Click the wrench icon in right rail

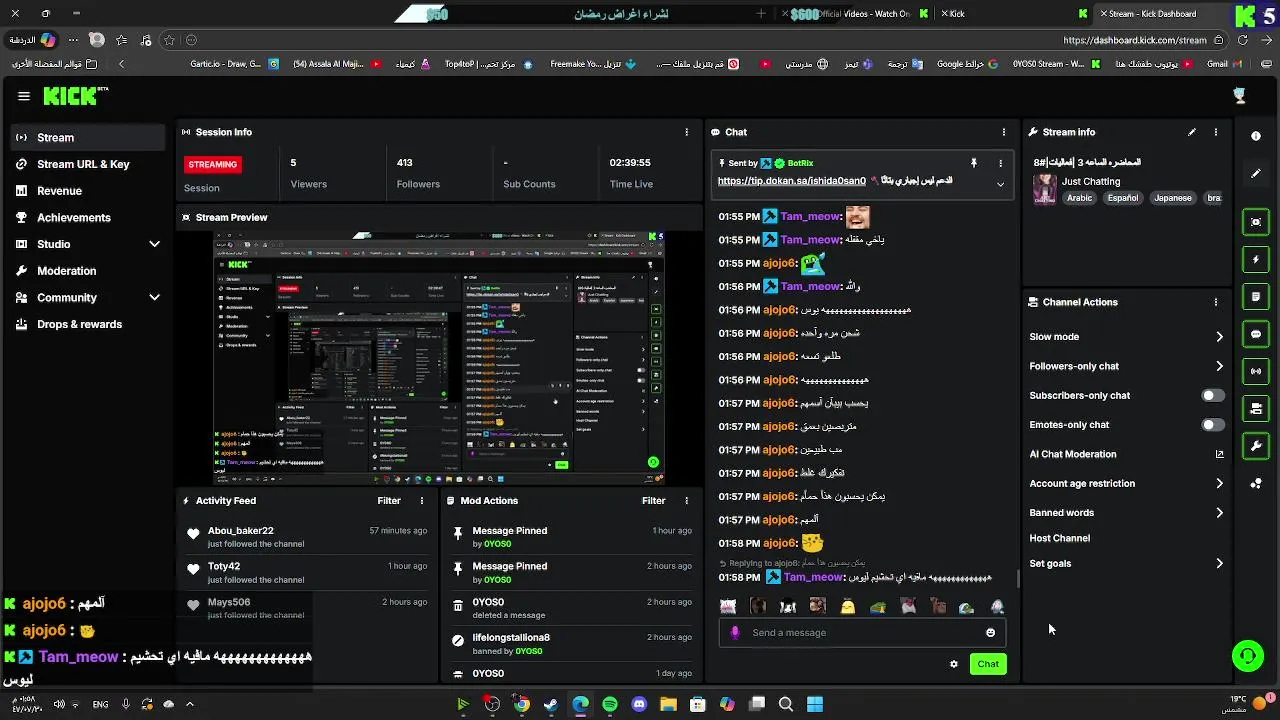[x=1256, y=445]
